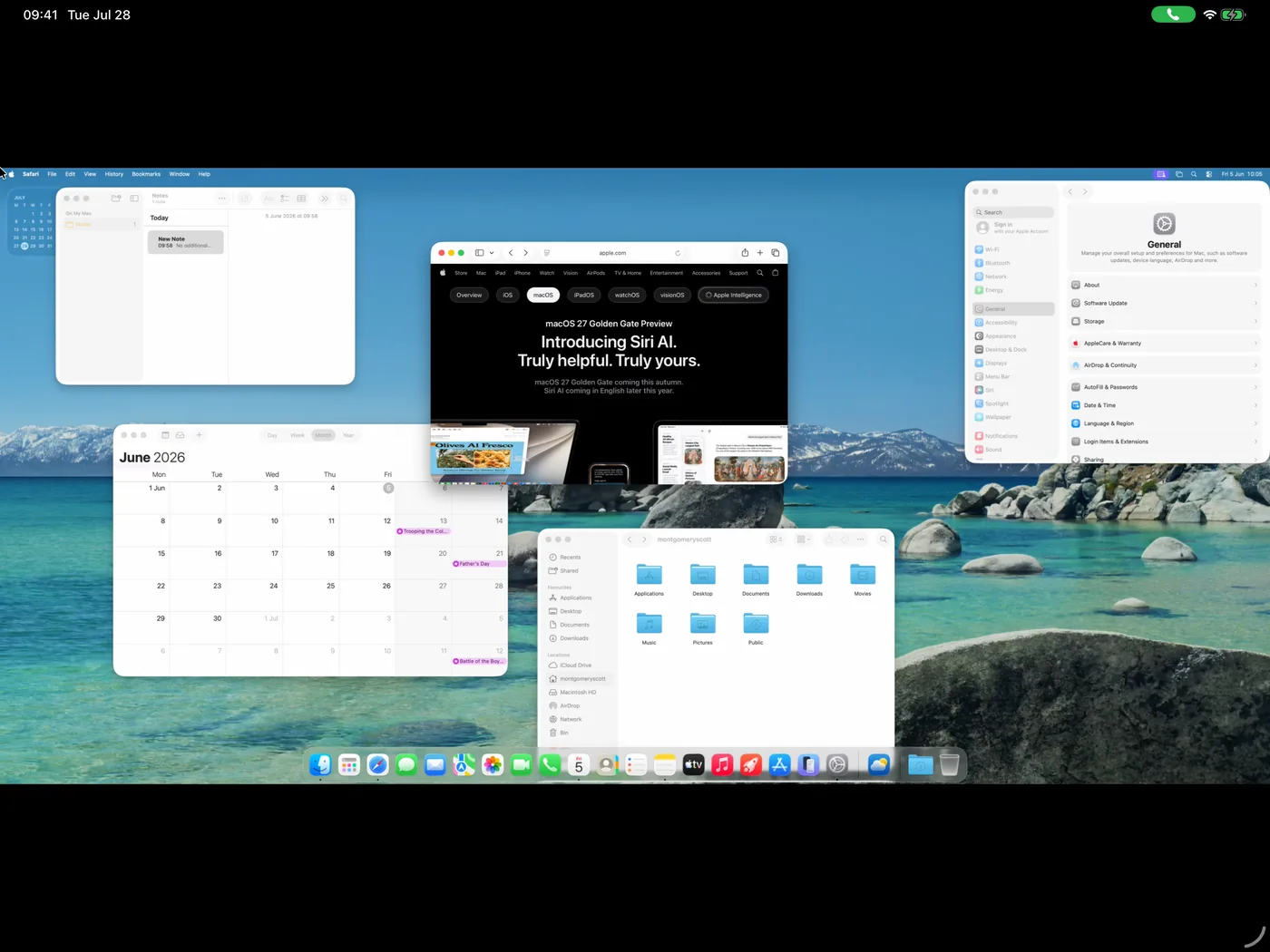Expand Date & Time settings row
The height and width of the screenshot is (952, 1270).
point(1164,405)
